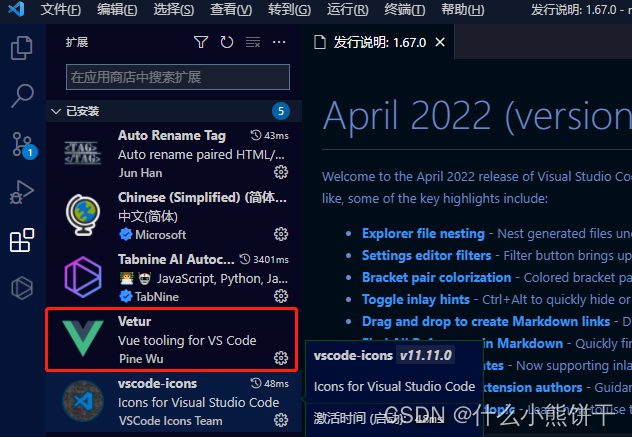The height and width of the screenshot is (437, 632).
Task: Open the Explorer file nesting link
Action: click(x=423, y=233)
